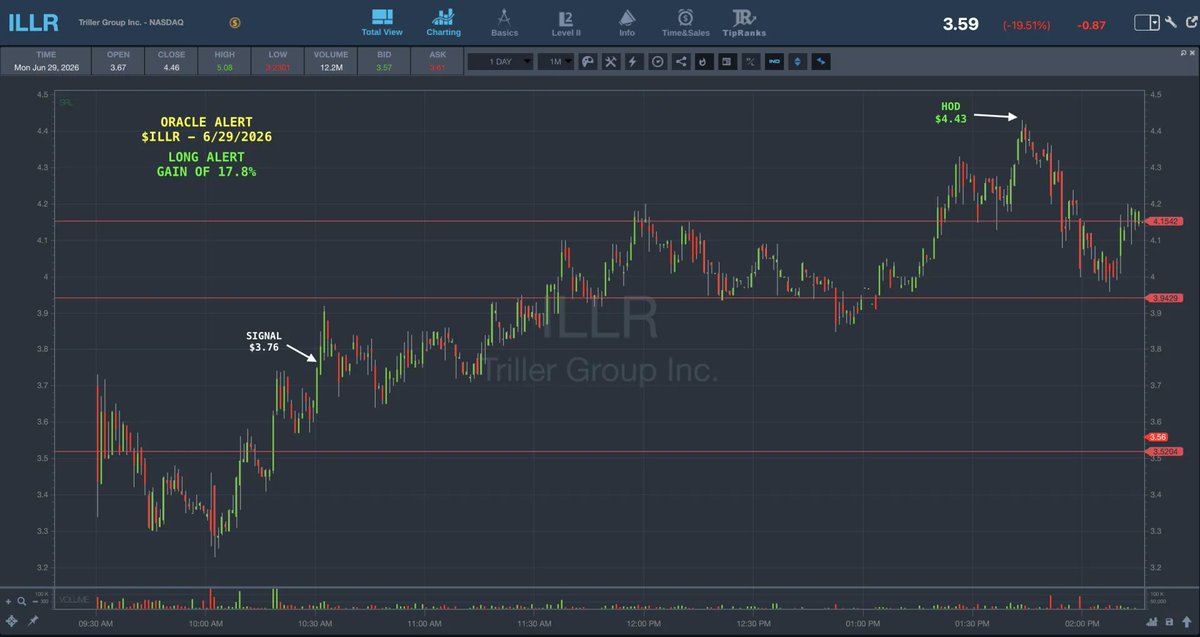The image size is (1200, 637).
Task: Open the Info tab
Action: point(626,22)
